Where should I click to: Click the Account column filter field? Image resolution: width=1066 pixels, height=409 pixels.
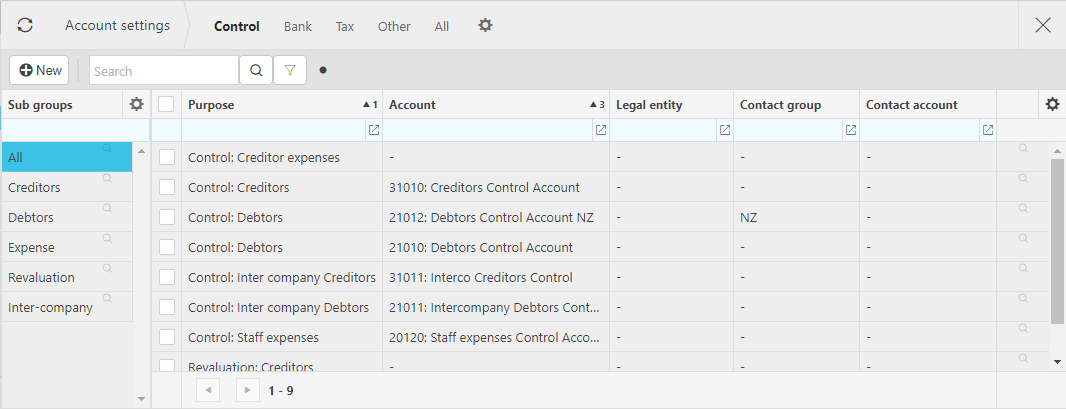(488, 130)
